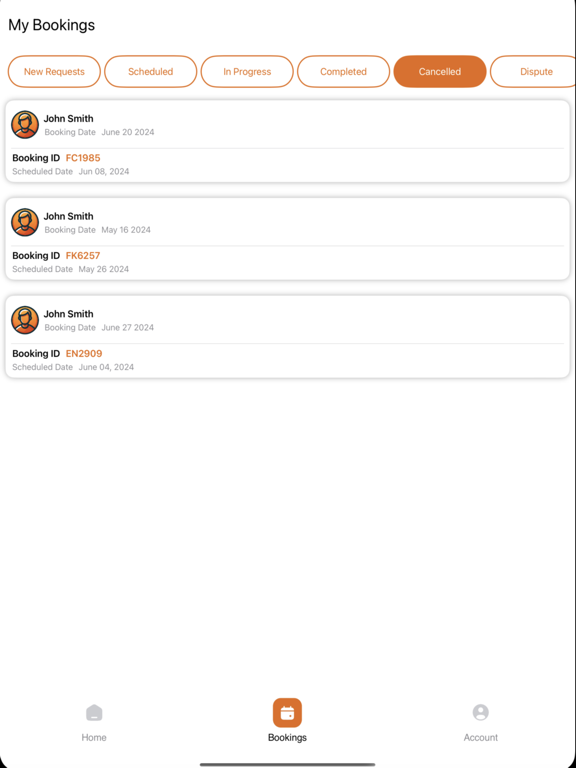Image resolution: width=576 pixels, height=768 pixels.
Task: Open booking ID FC1985 link
Action: point(83,158)
